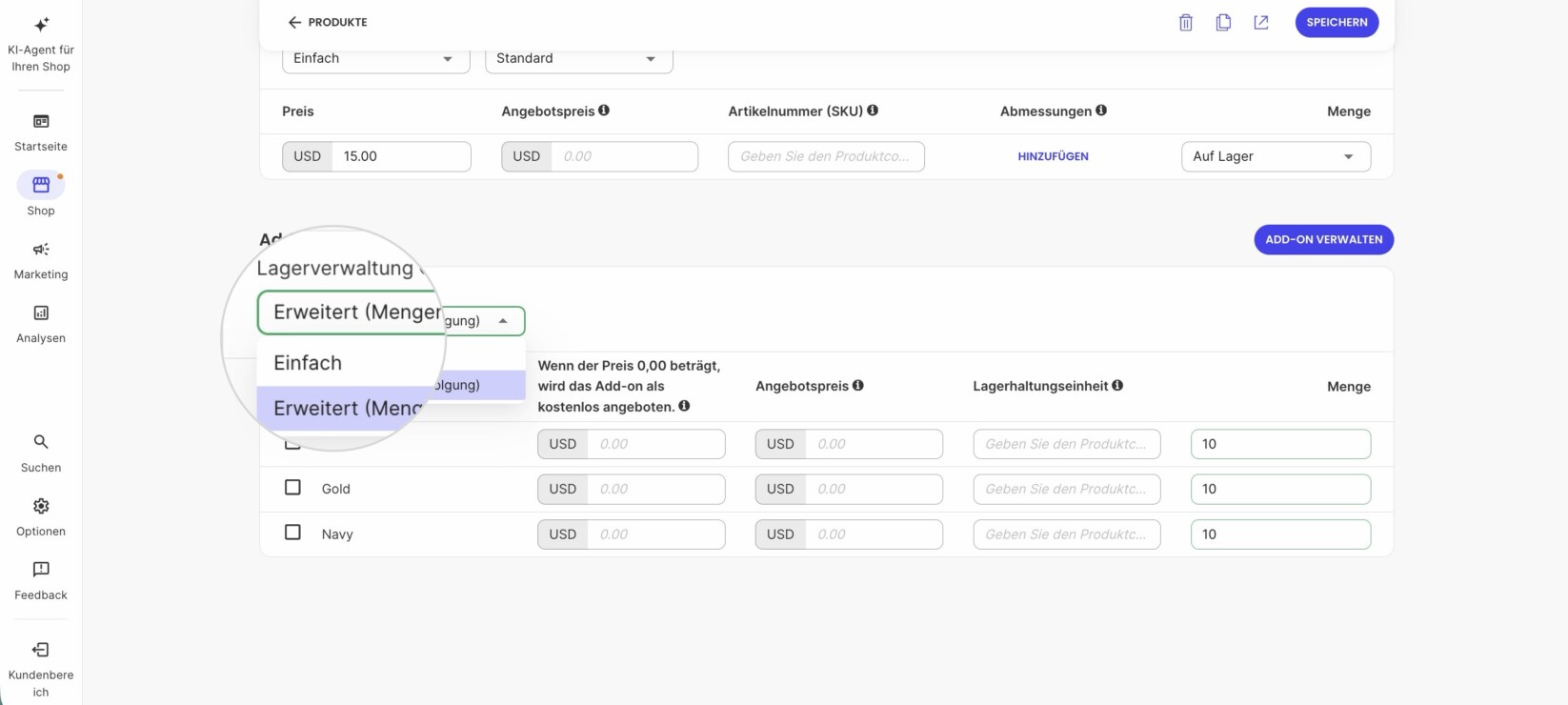This screenshot has width=1568, height=705.
Task: Click HINZUFÜGEN under Abmessungen
Action: pyautogui.click(x=1053, y=156)
